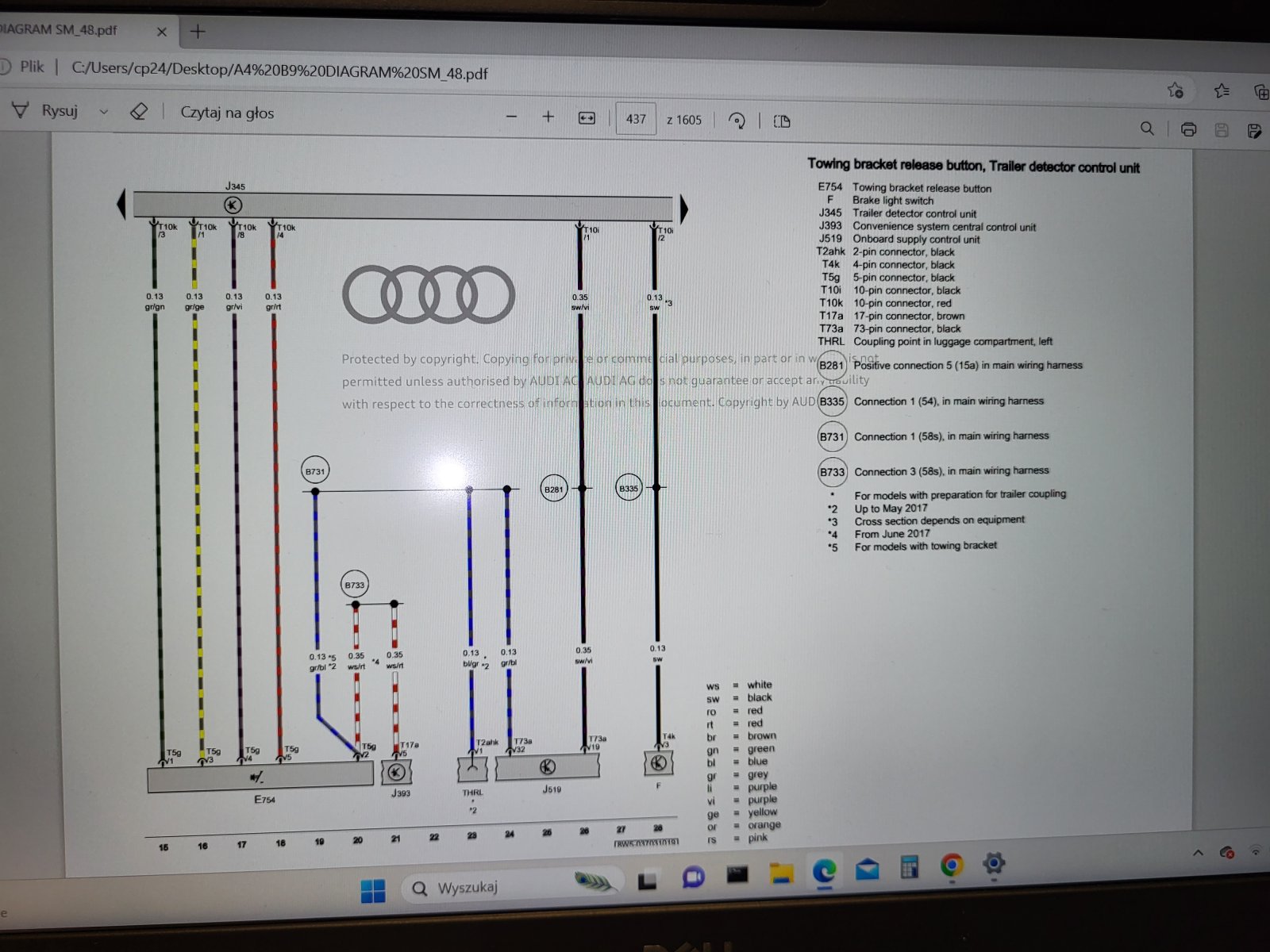This screenshot has height=952, width=1270.
Task: Open a new browser tab
Action: tap(198, 32)
